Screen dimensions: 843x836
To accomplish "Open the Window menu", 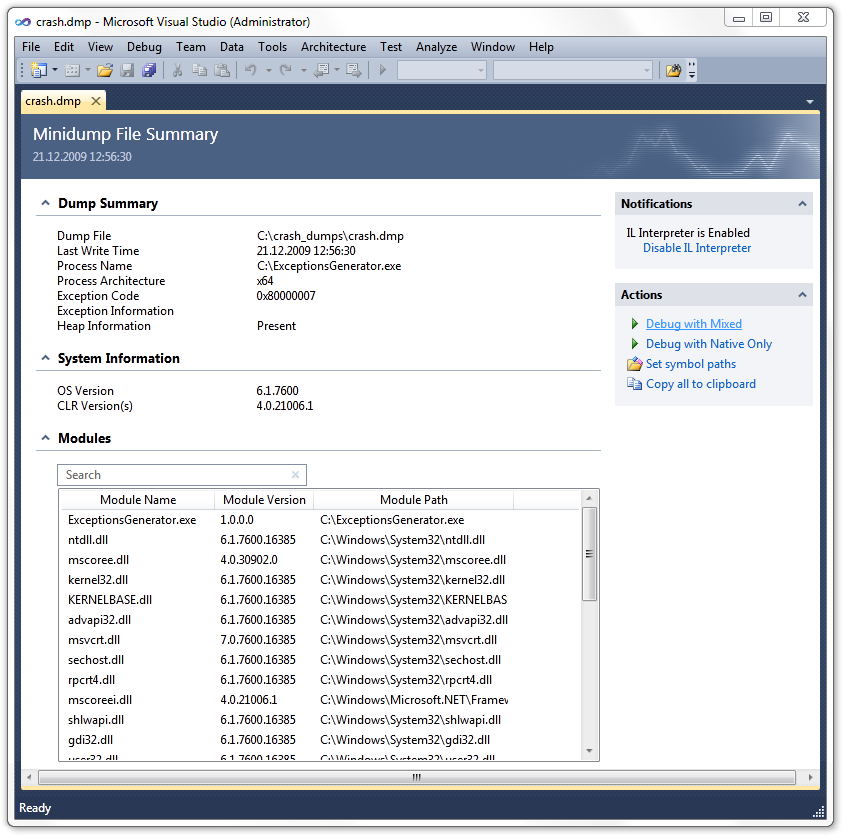I will (493, 47).
